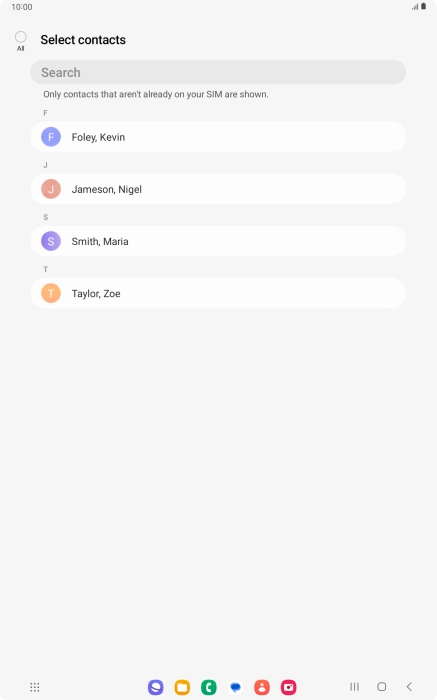Tap the orange T avatar icon
This screenshot has width=437, height=700.
[51, 293]
